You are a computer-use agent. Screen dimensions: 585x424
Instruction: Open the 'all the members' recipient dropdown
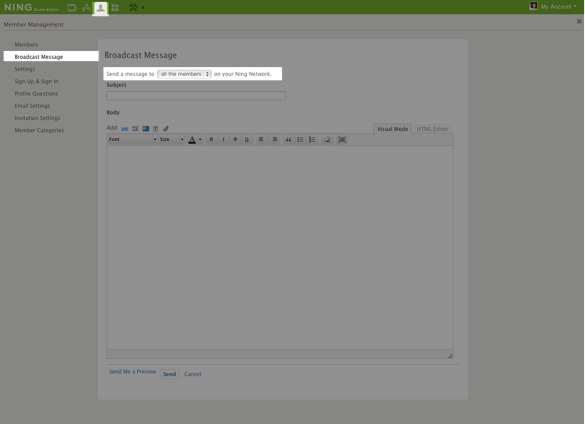click(x=184, y=74)
